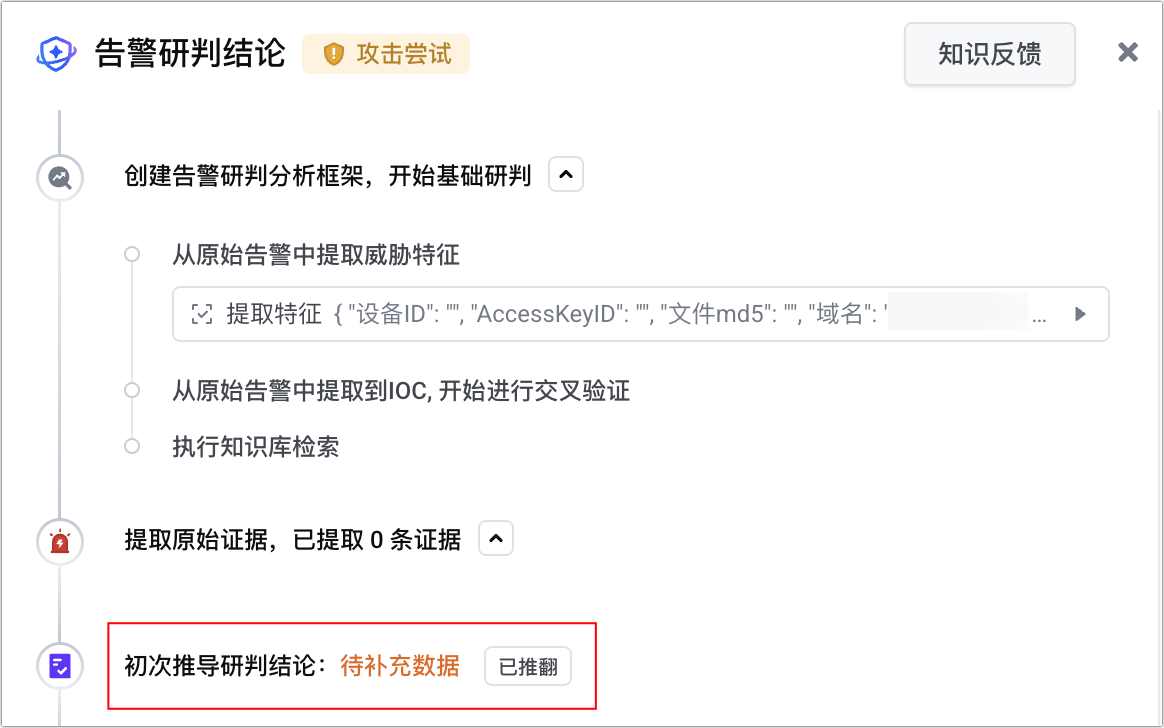Select the 执行知识库检索 step text

256,447
